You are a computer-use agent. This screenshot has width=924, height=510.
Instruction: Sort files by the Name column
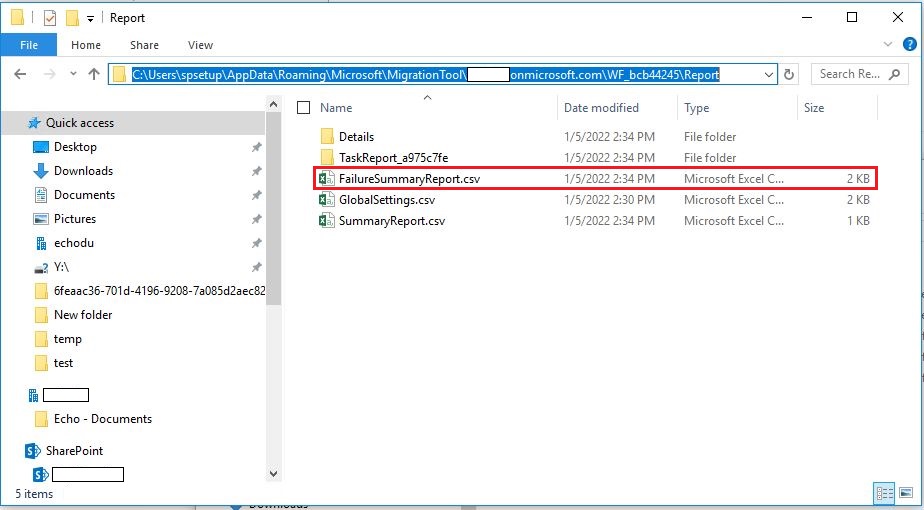pos(336,108)
